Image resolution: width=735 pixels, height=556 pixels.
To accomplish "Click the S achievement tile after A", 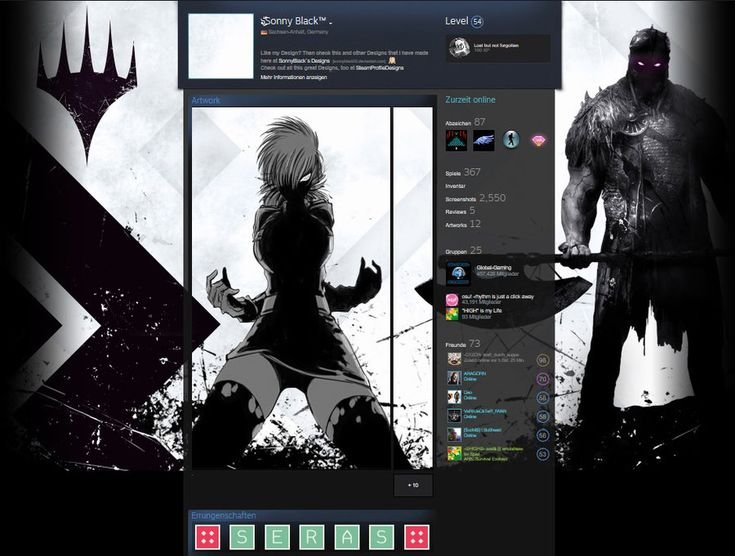I will point(382,537).
